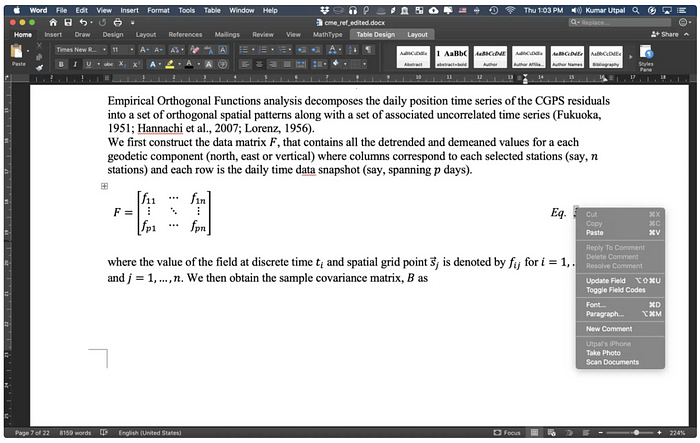Viewport: 700px width, 443px height.
Task: Save the document with the floppy disk icon
Action: [68, 22]
